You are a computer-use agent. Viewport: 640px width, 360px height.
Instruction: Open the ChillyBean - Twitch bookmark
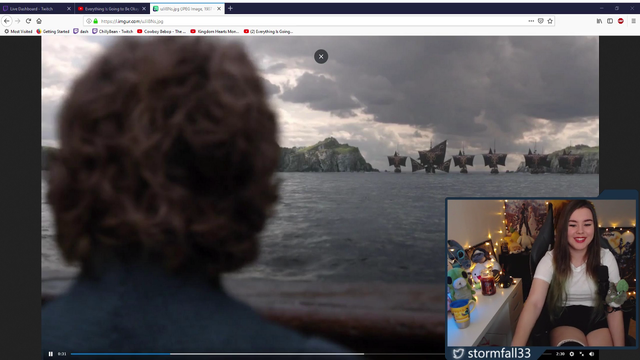113,31
